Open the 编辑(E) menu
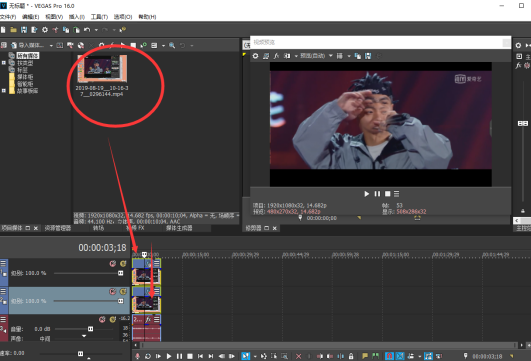 point(30,17)
